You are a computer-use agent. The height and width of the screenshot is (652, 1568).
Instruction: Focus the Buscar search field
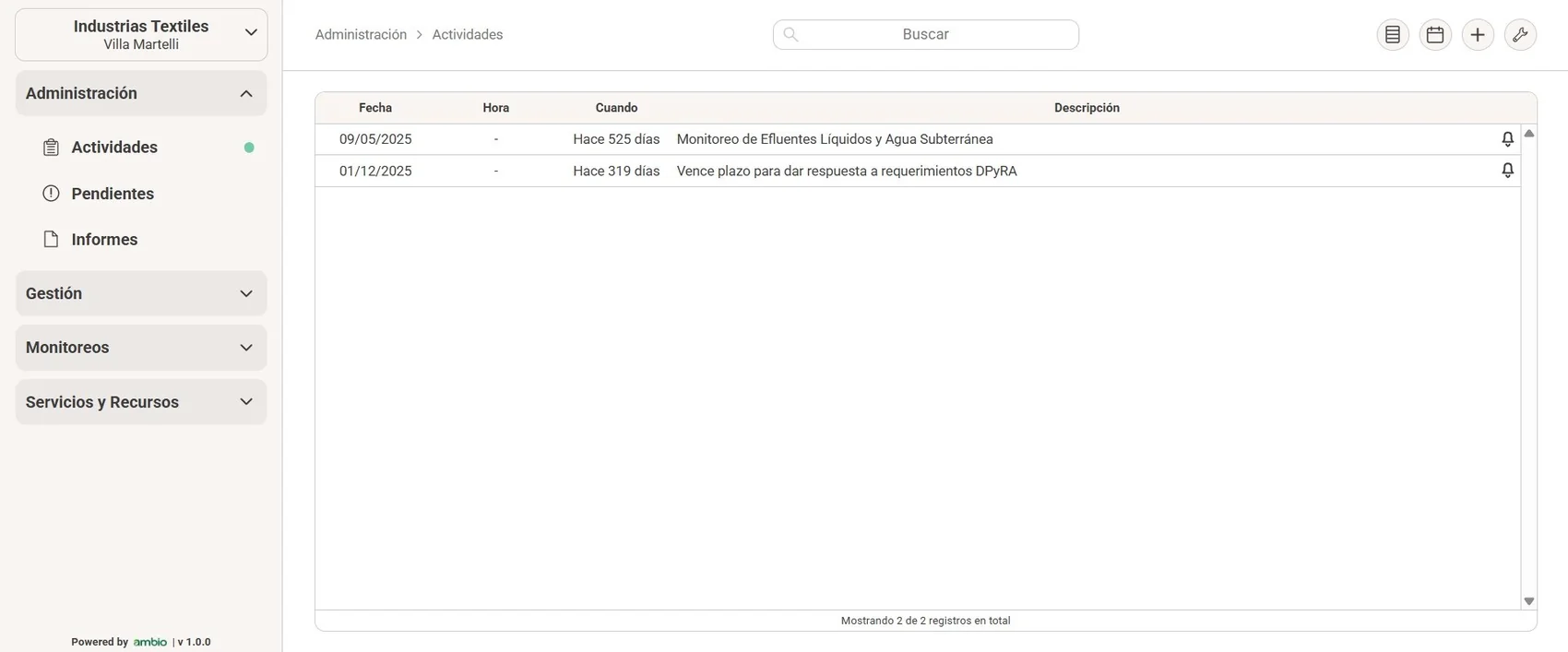[x=926, y=34]
